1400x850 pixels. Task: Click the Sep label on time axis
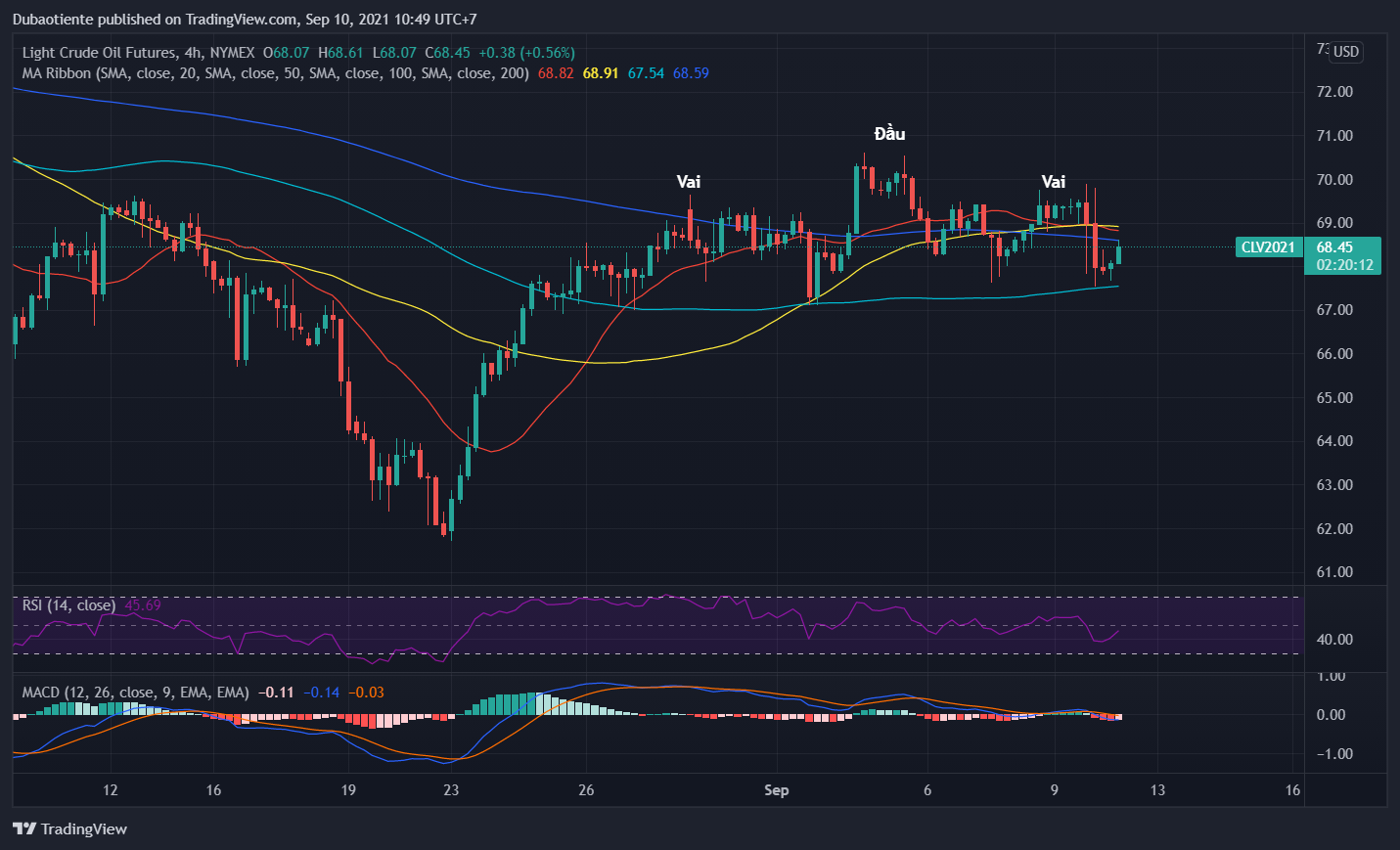(776, 790)
